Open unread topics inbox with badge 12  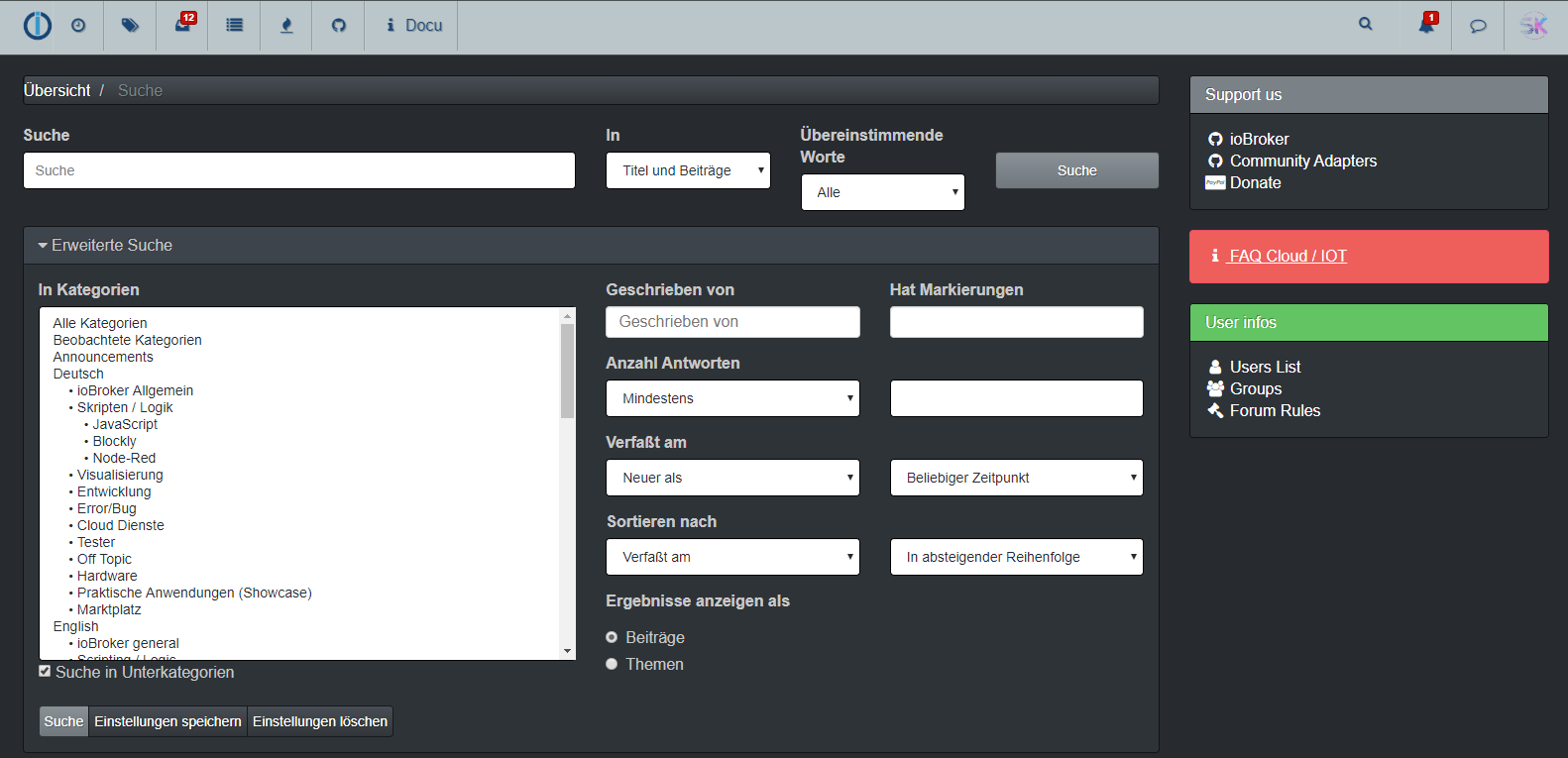click(x=183, y=24)
